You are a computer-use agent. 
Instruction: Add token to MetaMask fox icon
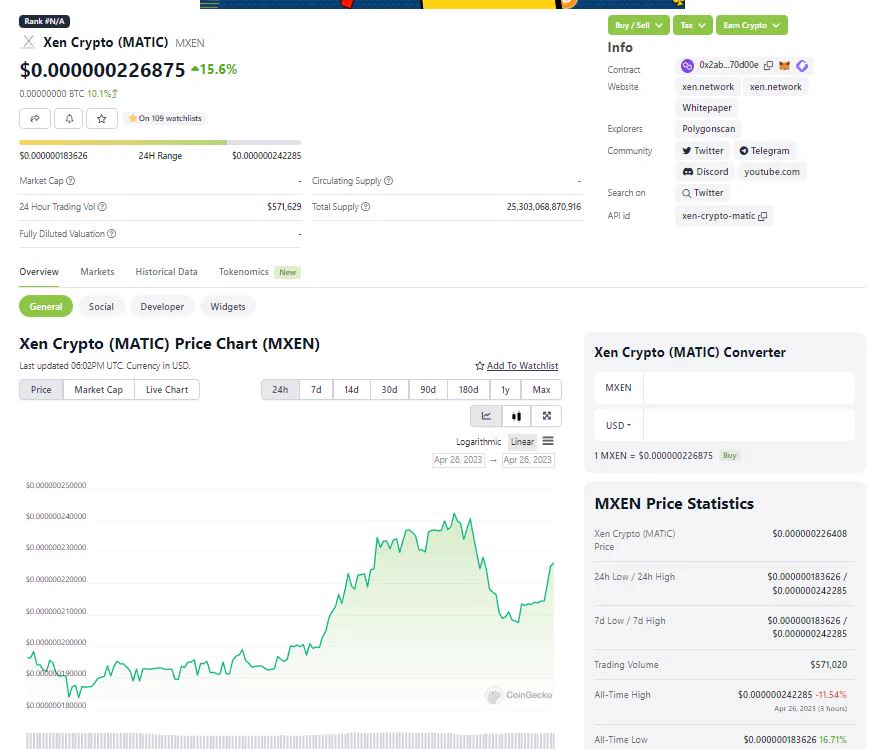(784, 66)
